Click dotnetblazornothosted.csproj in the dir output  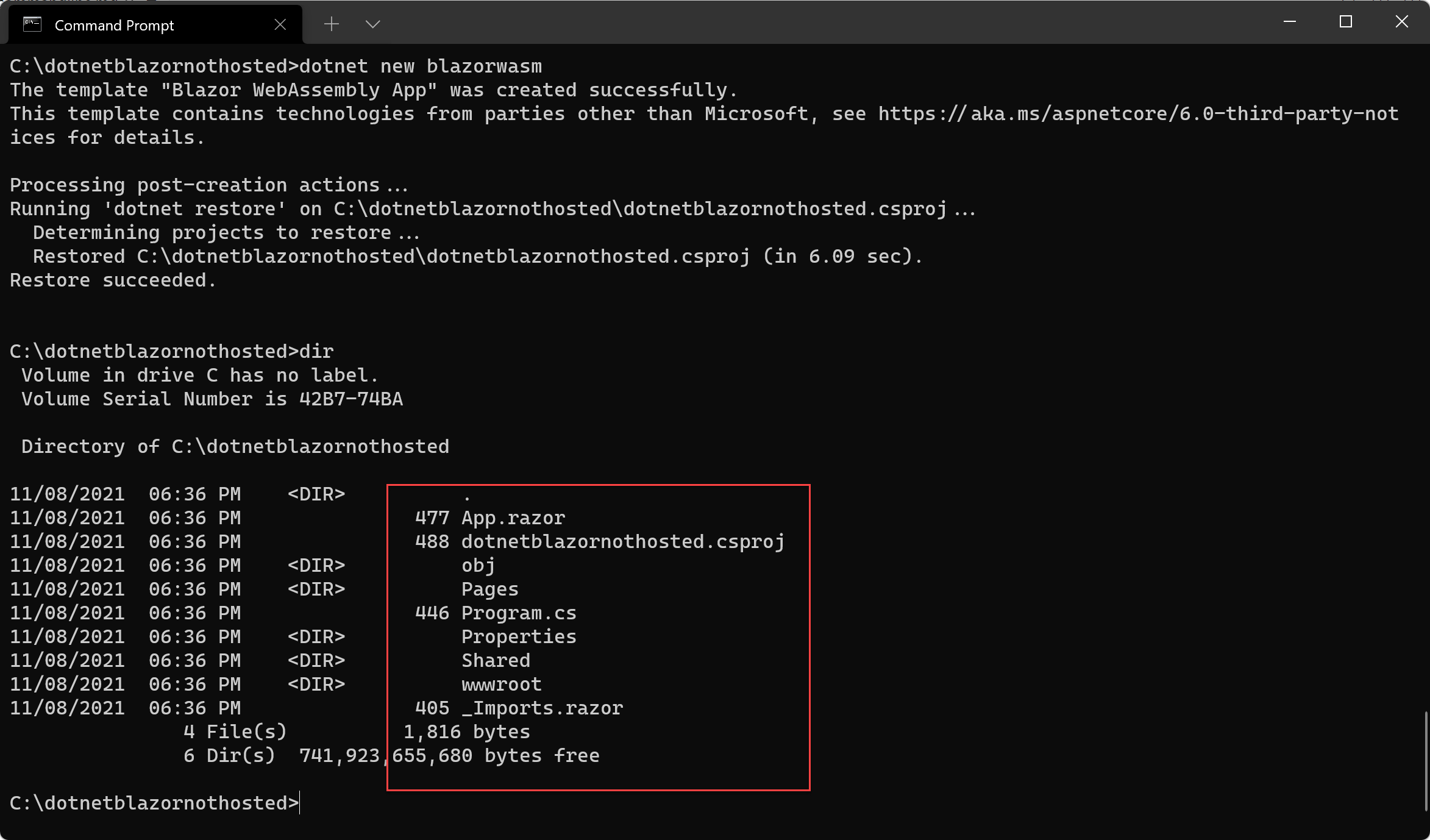(x=622, y=542)
